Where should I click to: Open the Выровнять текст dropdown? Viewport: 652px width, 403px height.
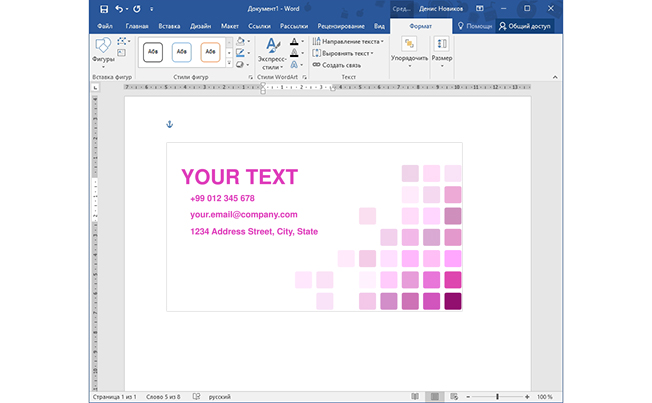tap(343, 53)
